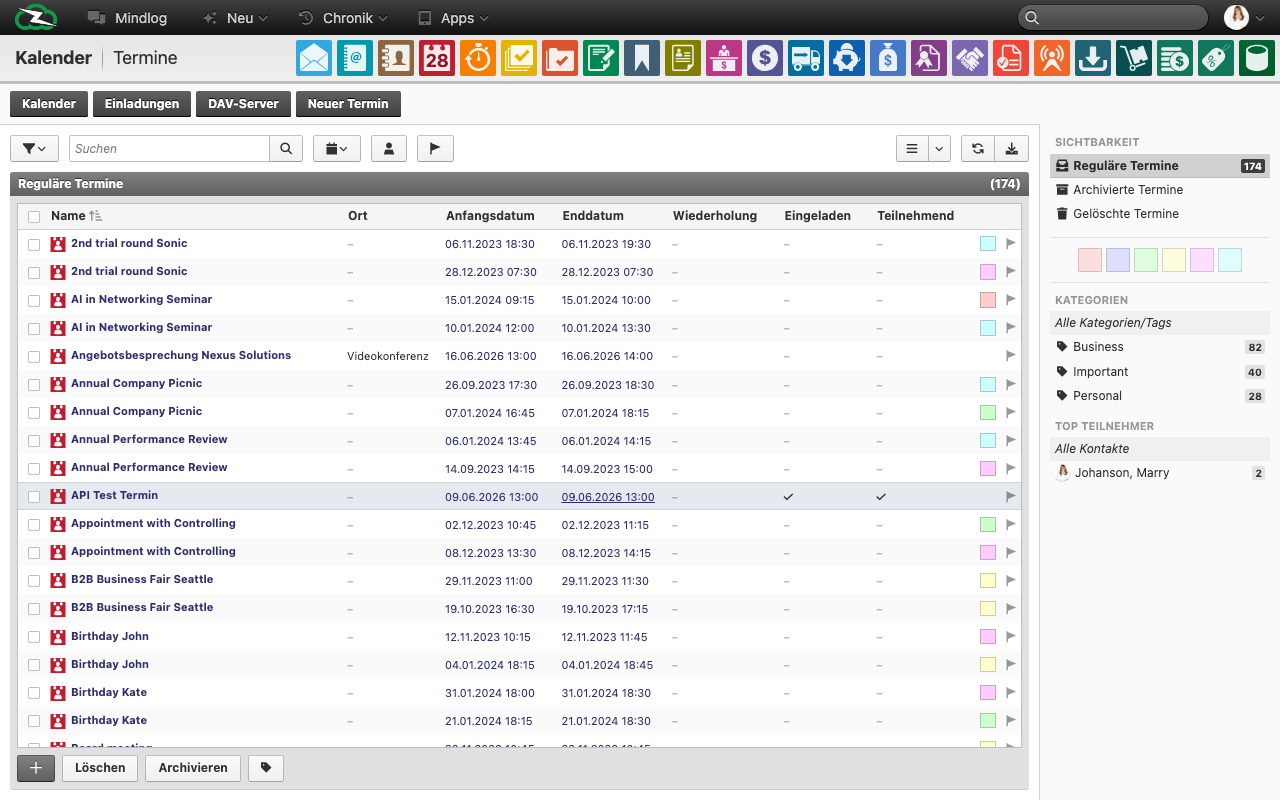Open the purple certificate document icon
Screen dimensions: 1280x800
[929, 58]
